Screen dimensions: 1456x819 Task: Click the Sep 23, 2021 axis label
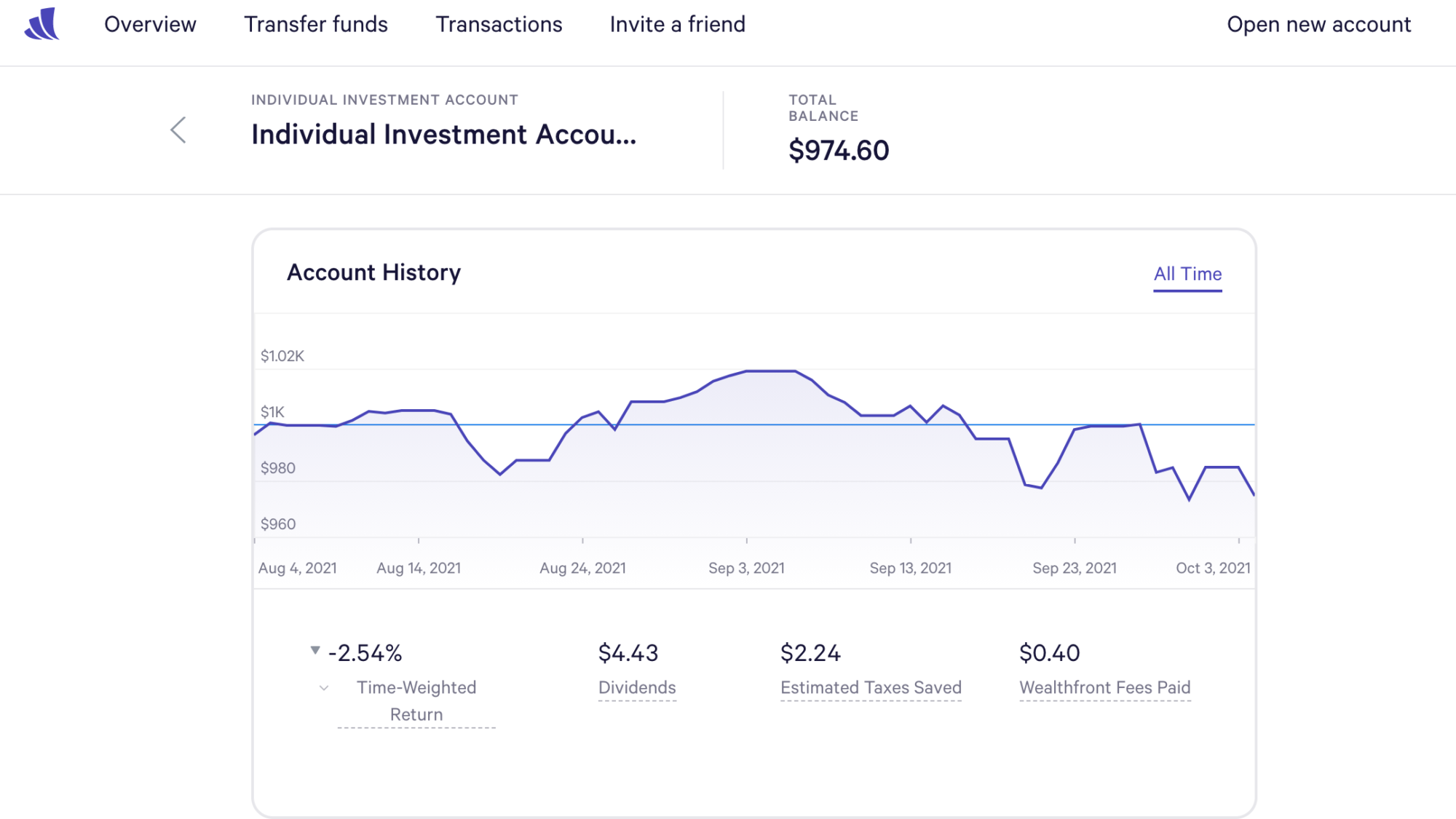click(x=1074, y=568)
